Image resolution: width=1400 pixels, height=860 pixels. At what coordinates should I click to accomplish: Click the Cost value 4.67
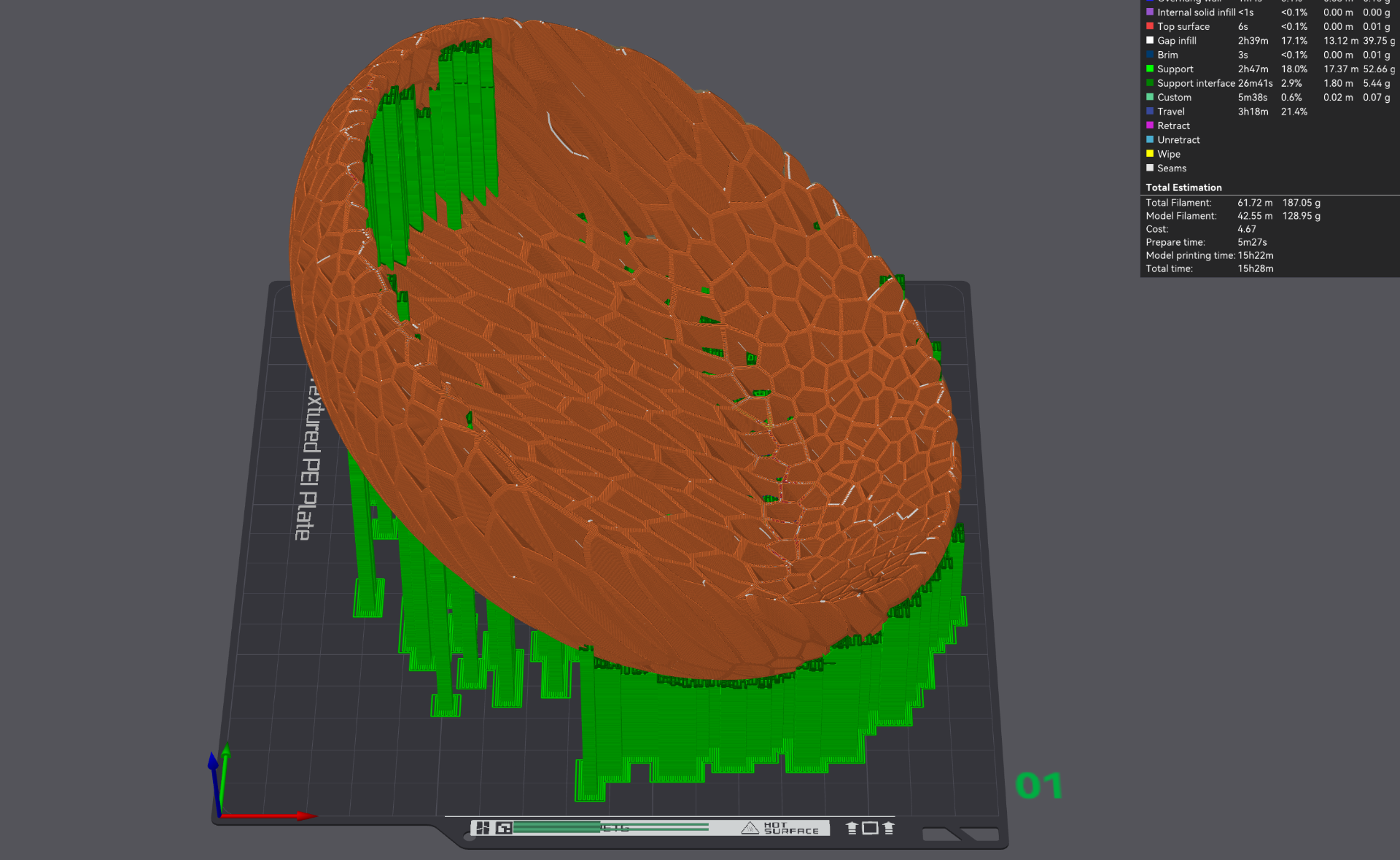[1246, 229]
